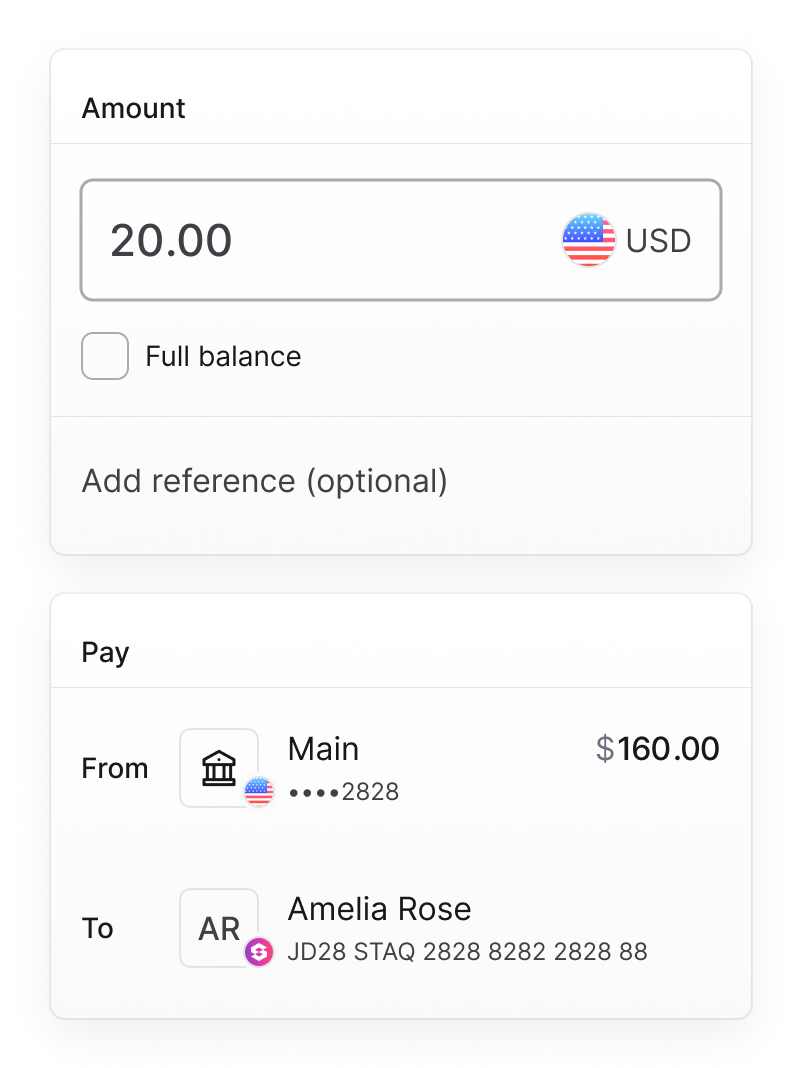Click the masked account number ending 2828
Image resolution: width=800 pixels, height=1068 pixels.
[x=343, y=793]
